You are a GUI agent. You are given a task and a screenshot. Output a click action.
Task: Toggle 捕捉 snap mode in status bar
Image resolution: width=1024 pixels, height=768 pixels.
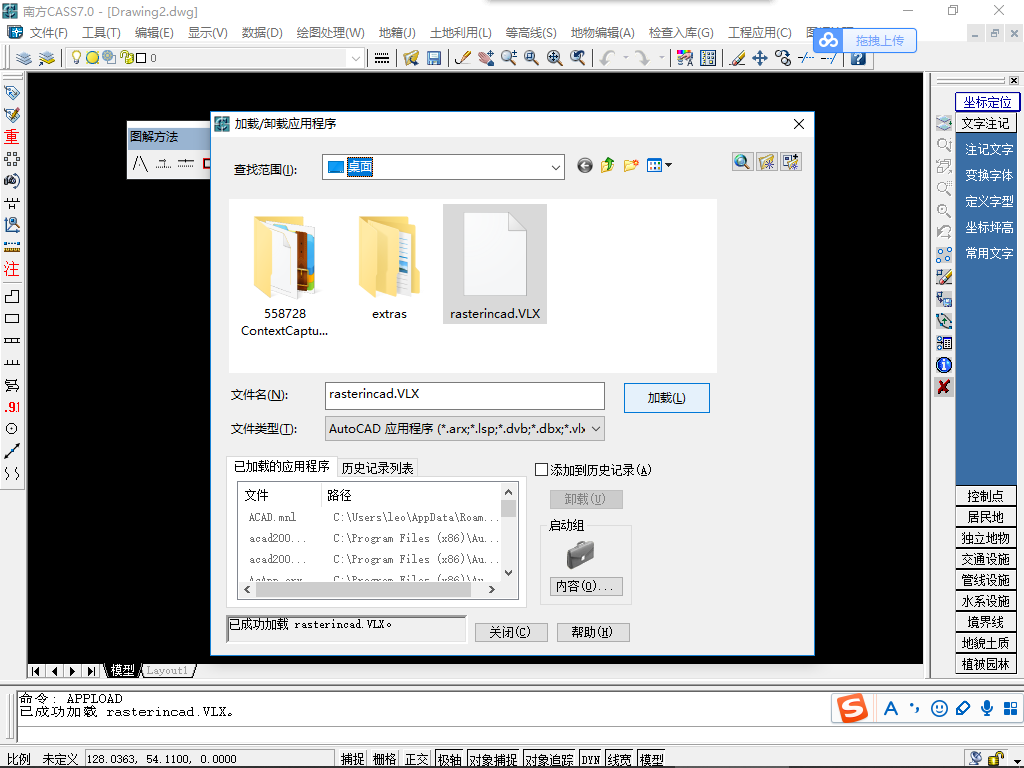click(x=353, y=759)
